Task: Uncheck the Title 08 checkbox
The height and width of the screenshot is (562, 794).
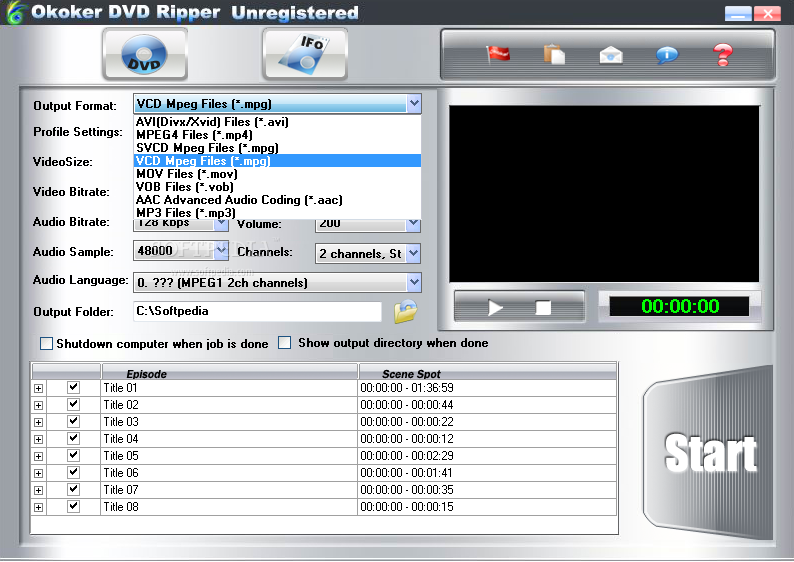Action: 73,506
